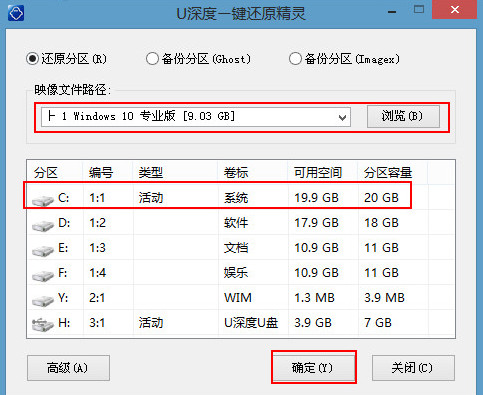Click the C: drive icon
The image size is (483, 395).
(x=43, y=200)
